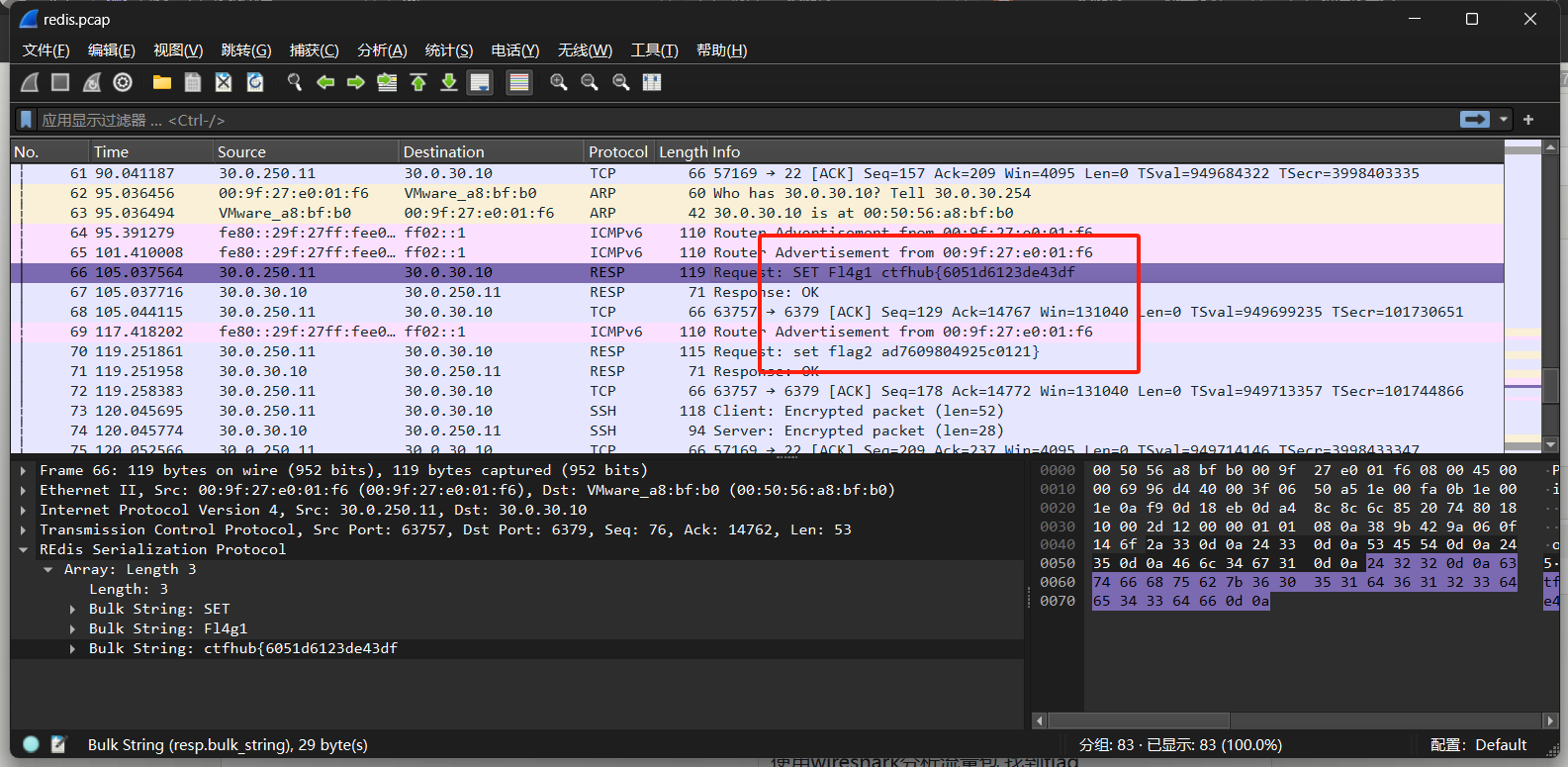Screen dimensions: 1568x767
Task: Open display filter bookmarks icon
Action: (27, 120)
